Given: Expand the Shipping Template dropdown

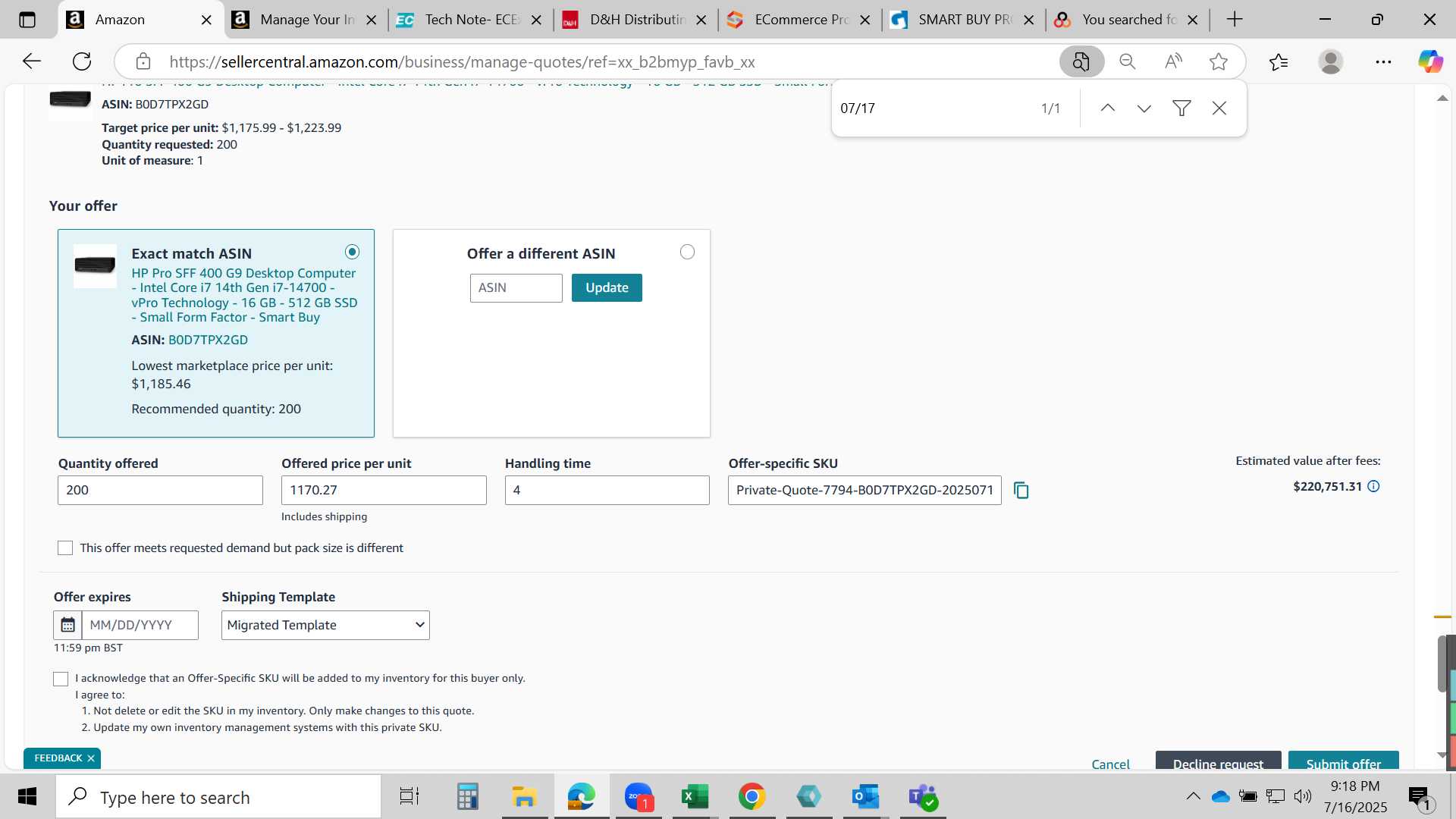Looking at the screenshot, I should (325, 625).
